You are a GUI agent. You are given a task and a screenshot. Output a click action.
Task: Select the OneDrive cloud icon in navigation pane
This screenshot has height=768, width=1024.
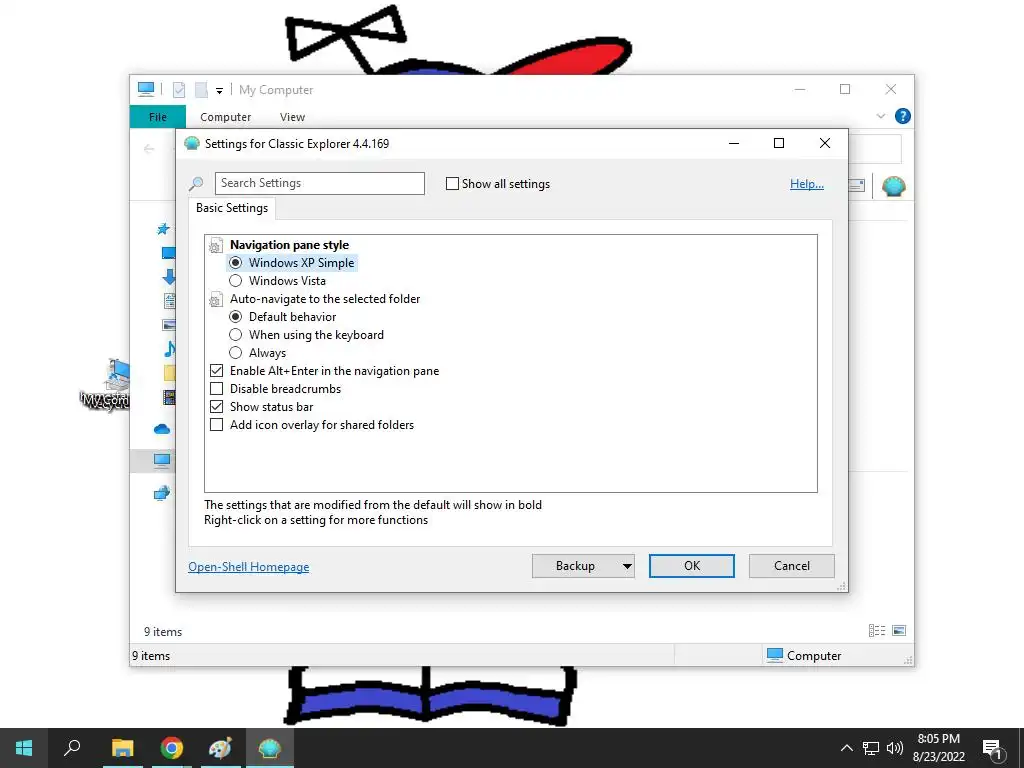coord(162,429)
